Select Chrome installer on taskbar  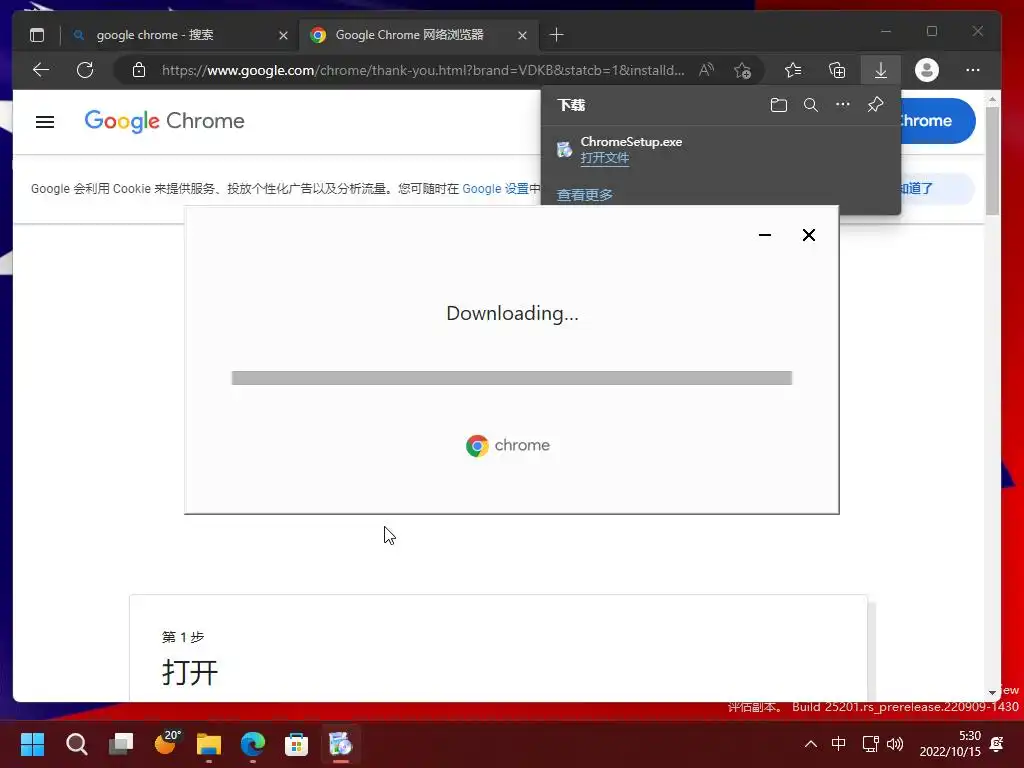coord(340,744)
